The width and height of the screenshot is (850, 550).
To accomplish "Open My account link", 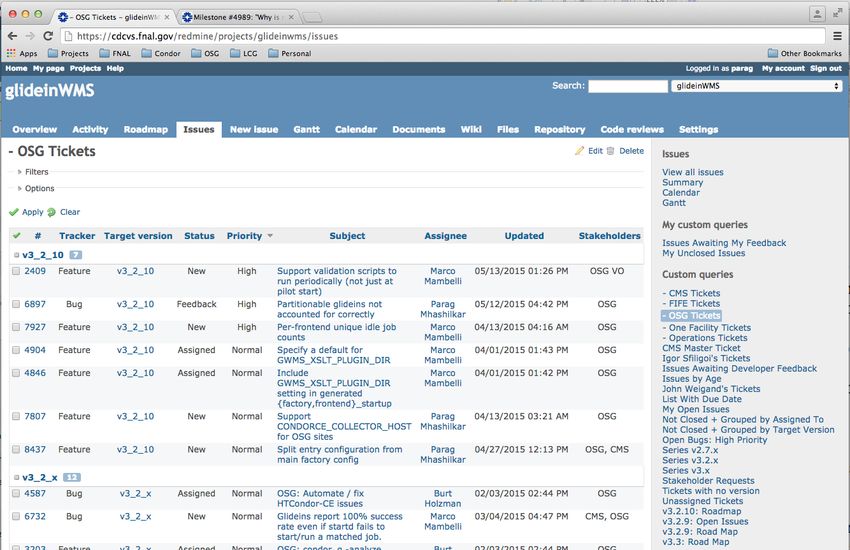I will (783, 68).
